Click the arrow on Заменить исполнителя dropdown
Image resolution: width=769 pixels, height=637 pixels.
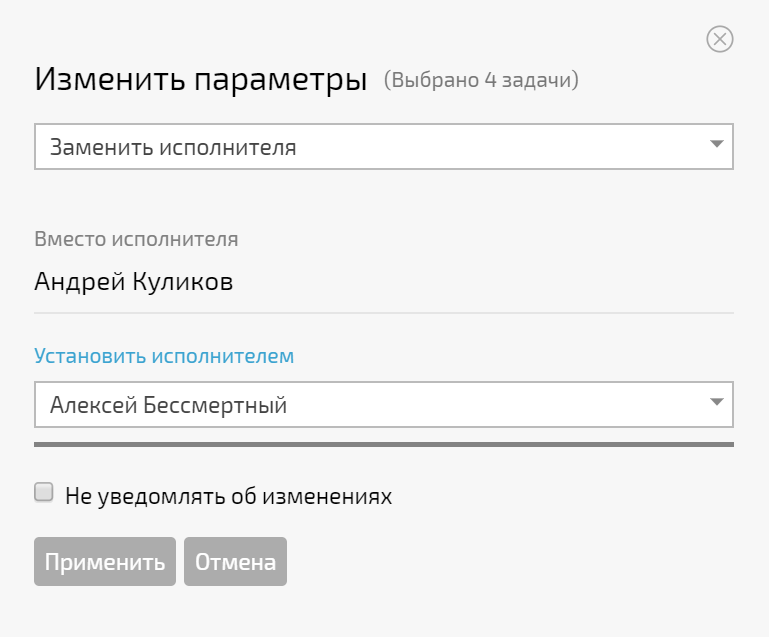[x=717, y=144]
